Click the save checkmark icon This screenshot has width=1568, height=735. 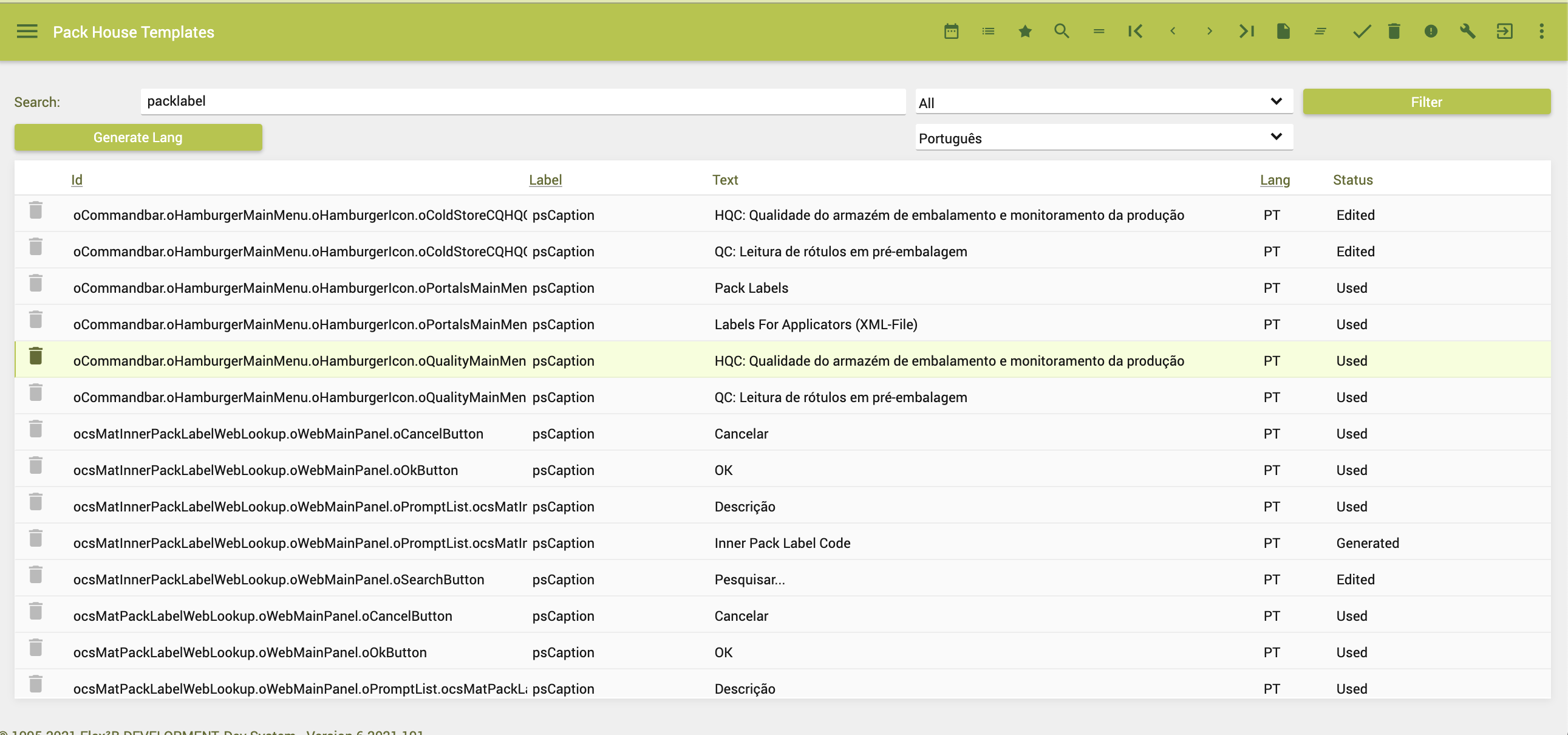tap(1361, 32)
